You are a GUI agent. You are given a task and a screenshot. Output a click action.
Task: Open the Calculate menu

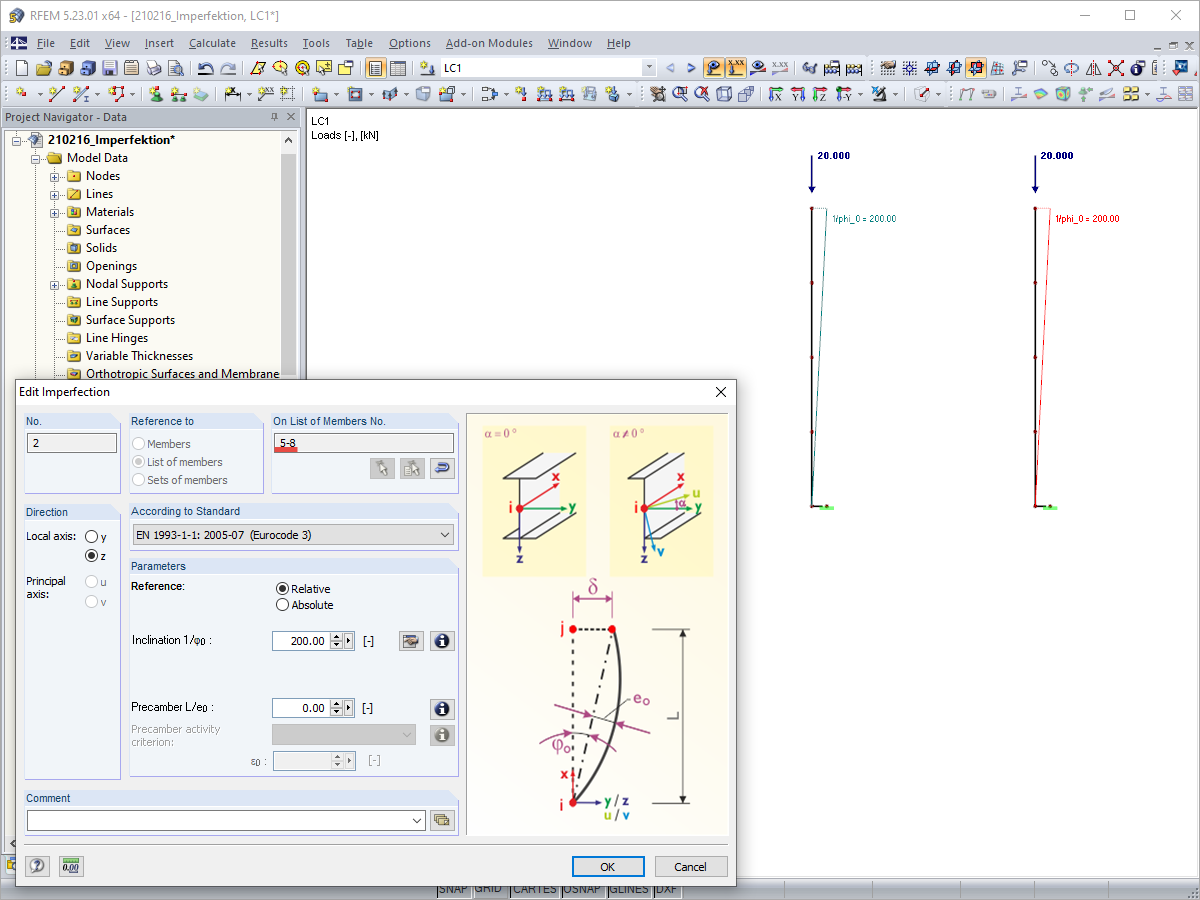[x=212, y=43]
